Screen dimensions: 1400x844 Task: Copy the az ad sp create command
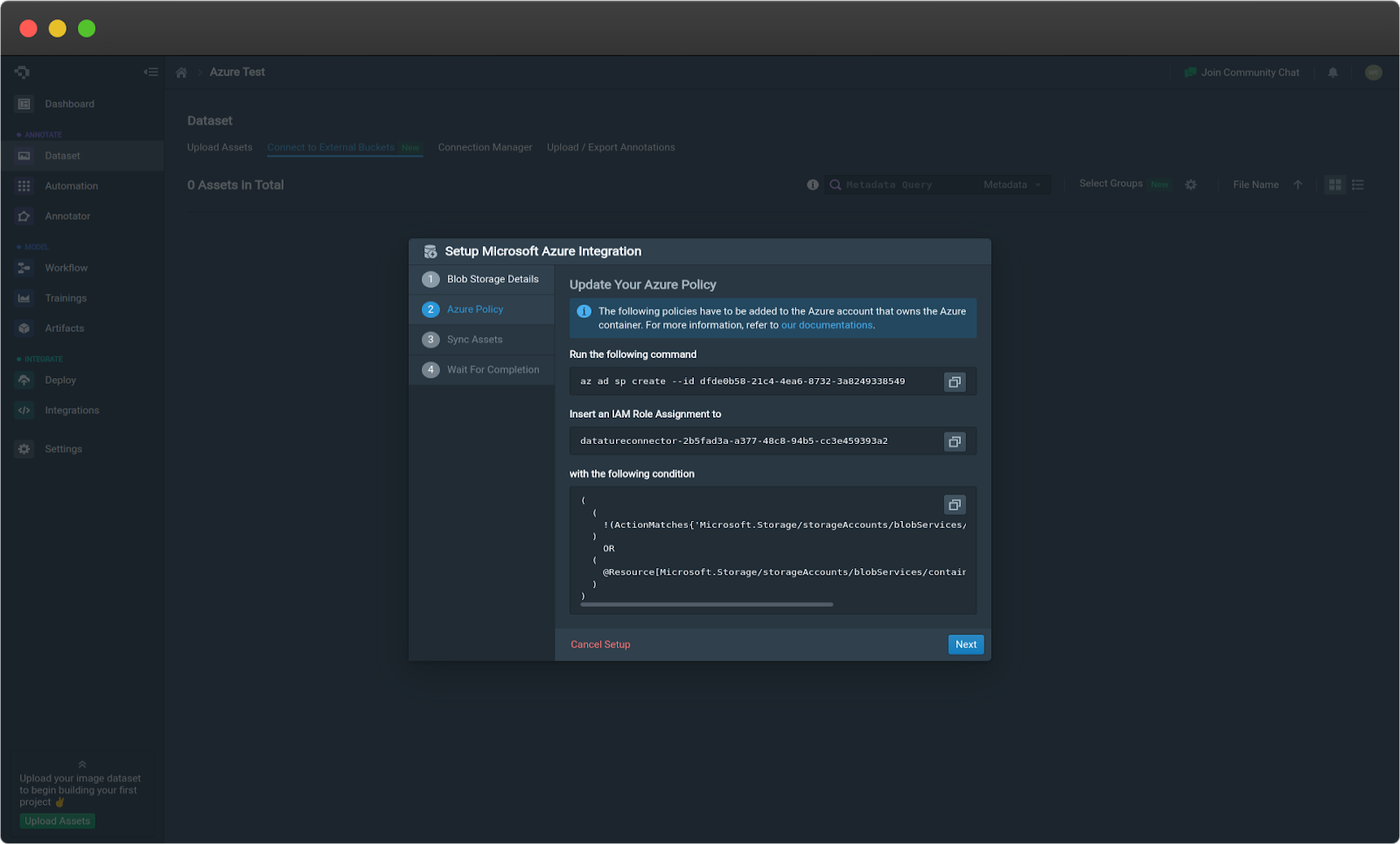pyautogui.click(x=954, y=381)
